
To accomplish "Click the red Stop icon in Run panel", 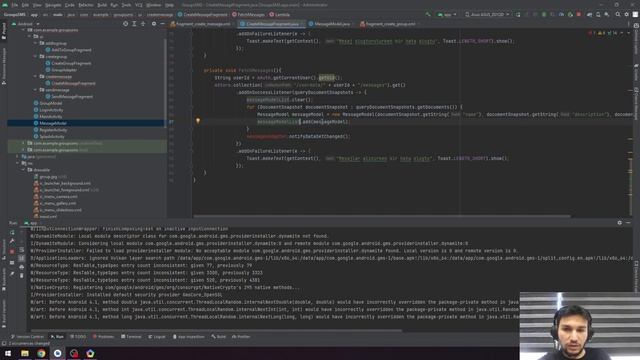I will (x=12, y=252).
